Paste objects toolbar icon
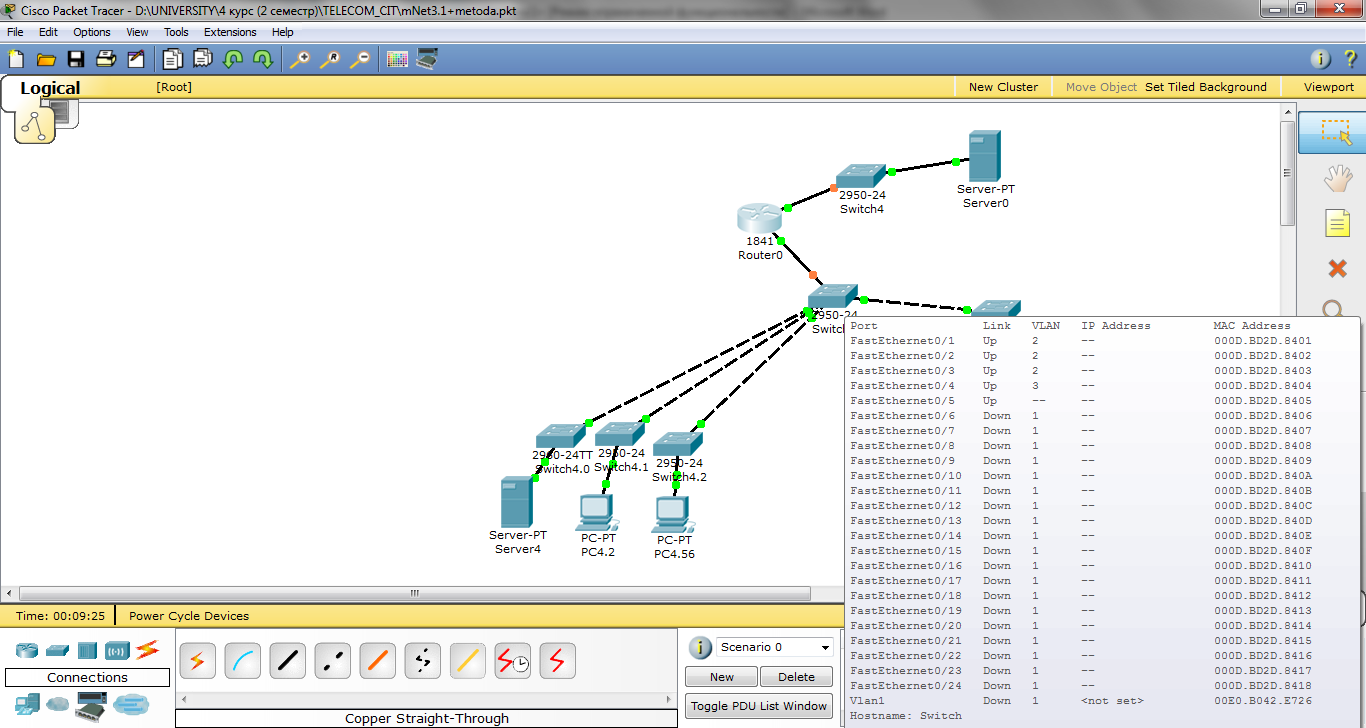Image resolution: width=1366 pixels, height=728 pixels. pyautogui.click(x=203, y=59)
